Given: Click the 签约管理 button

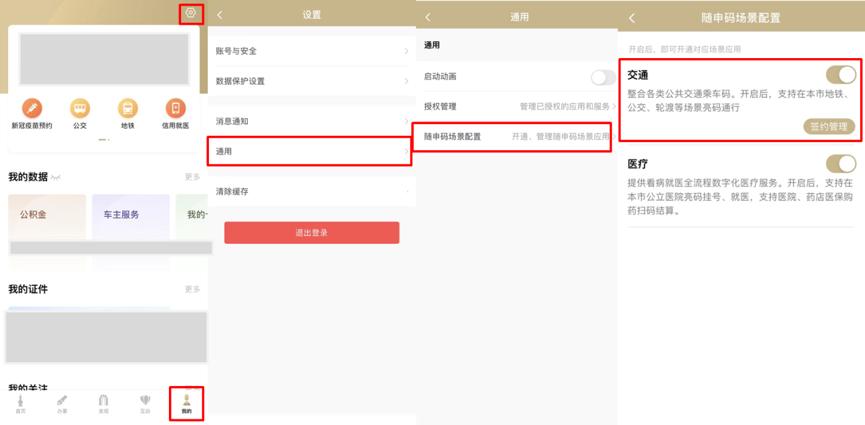Looking at the screenshot, I should (829, 126).
